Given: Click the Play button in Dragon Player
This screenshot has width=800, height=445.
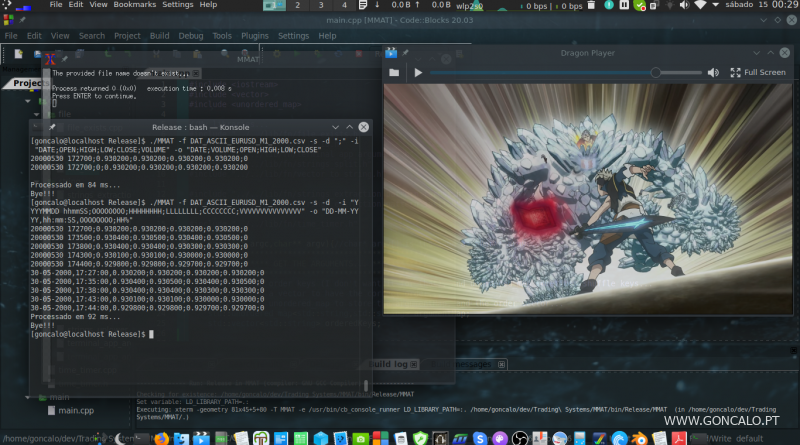Looking at the screenshot, I should point(419,72).
